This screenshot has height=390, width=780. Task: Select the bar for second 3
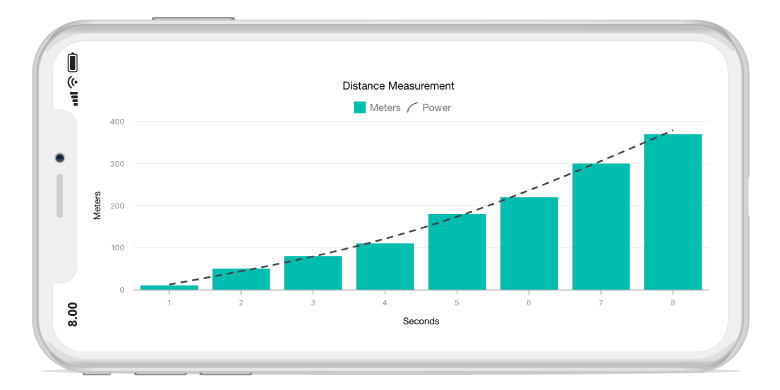(x=313, y=273)
